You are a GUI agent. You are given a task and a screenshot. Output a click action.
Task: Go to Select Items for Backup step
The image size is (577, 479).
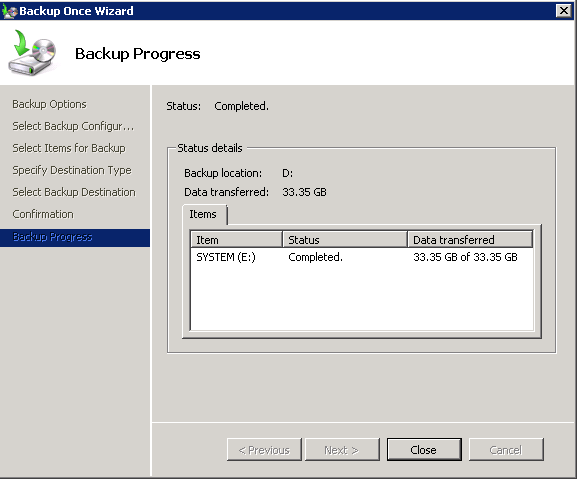[69, 148]
